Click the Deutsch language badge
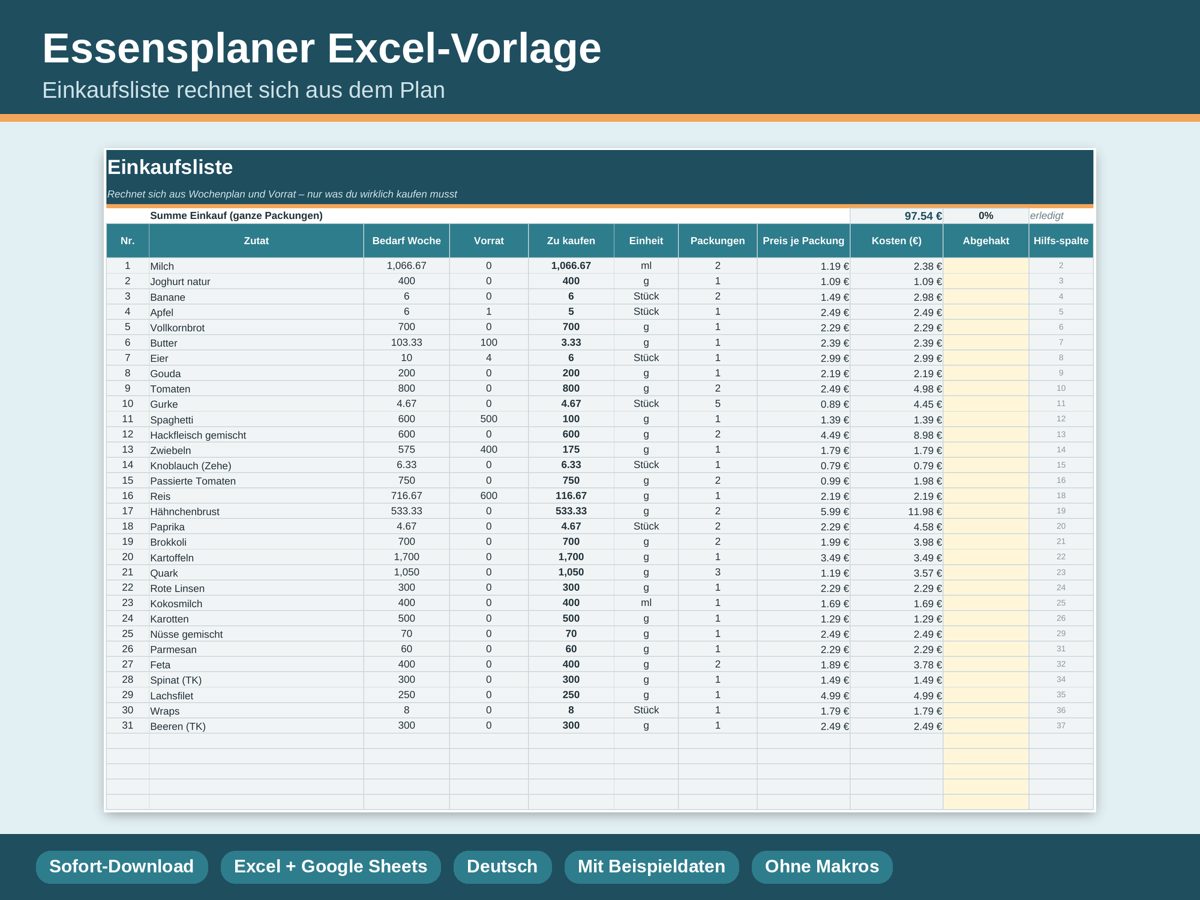Screen dimensions: 1200x900 pyautogui.click(x=502, y=867)
